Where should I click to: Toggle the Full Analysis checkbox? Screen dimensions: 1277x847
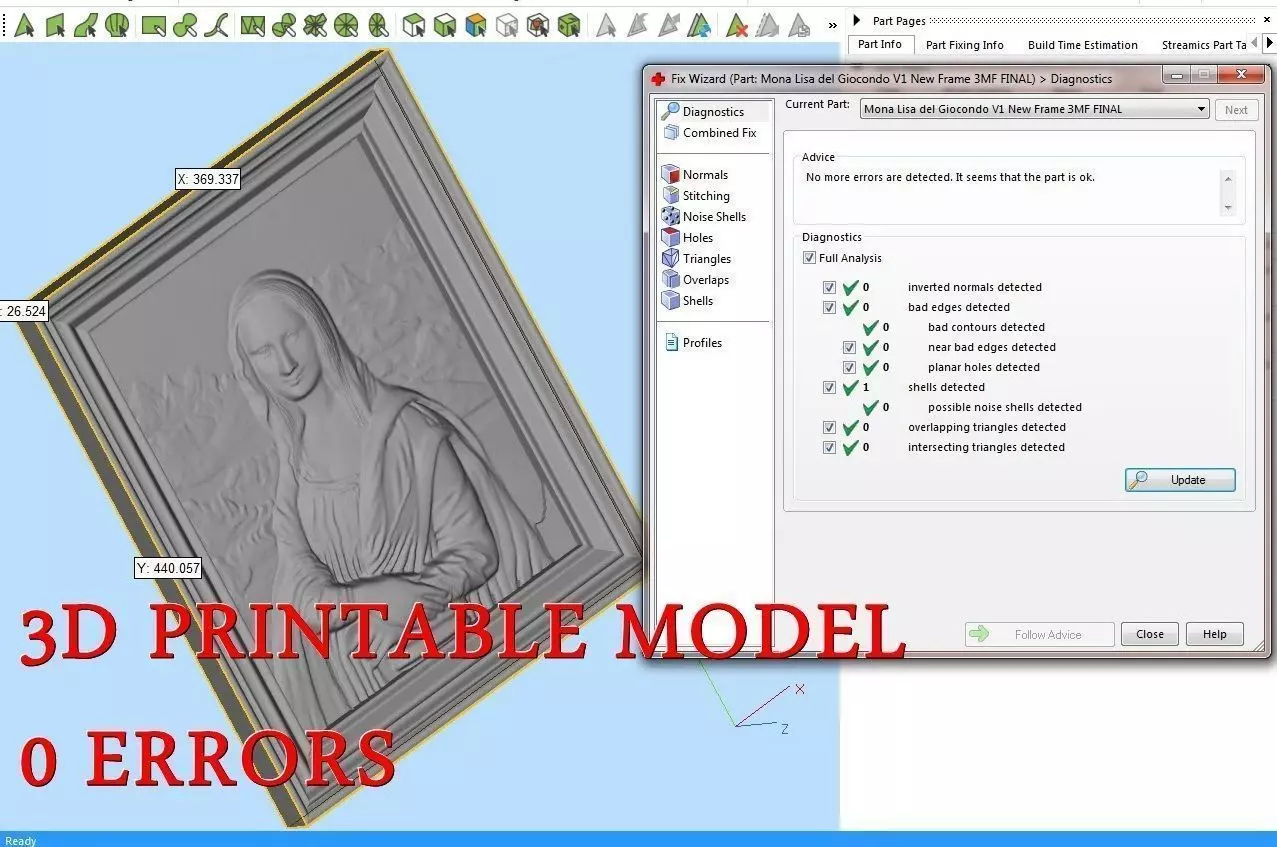tap(809, 258)
